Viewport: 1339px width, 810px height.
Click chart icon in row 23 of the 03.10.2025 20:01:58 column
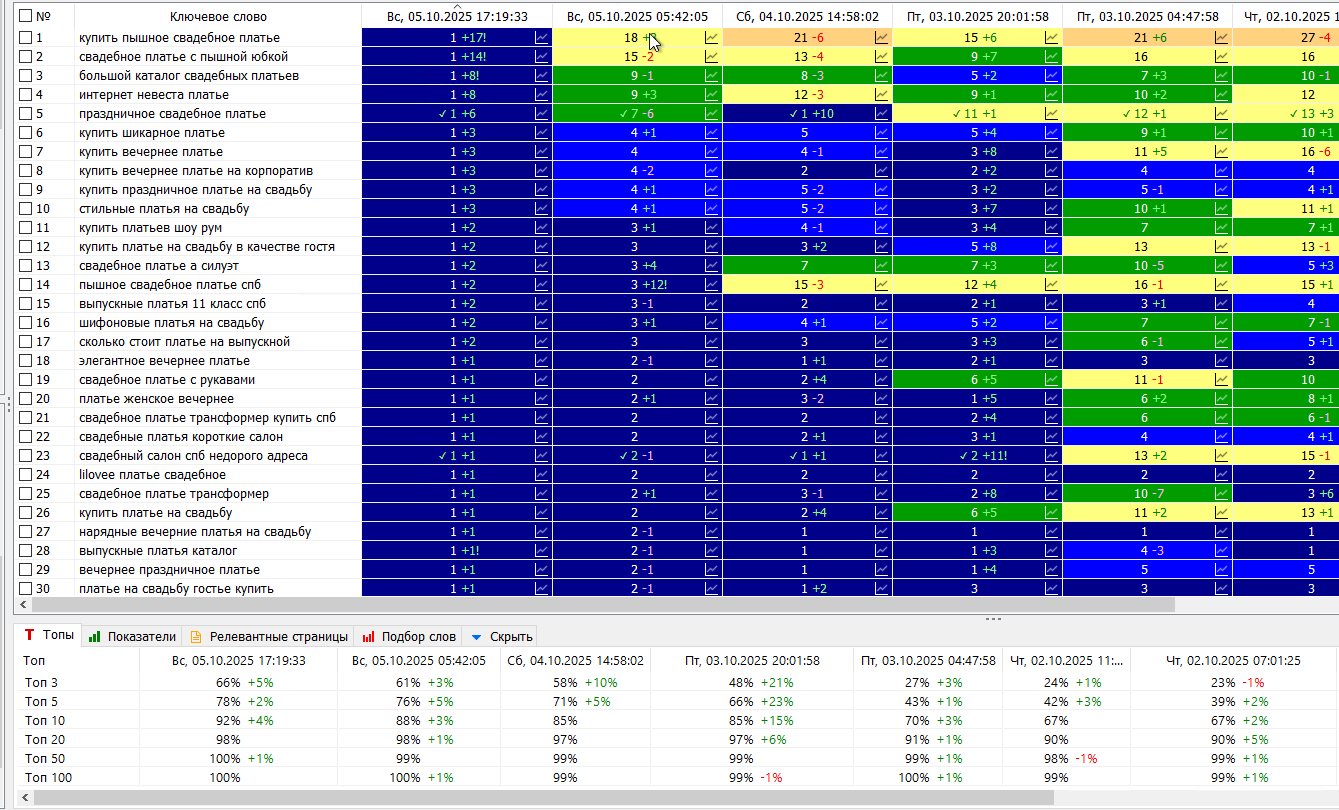point(1051,455)
